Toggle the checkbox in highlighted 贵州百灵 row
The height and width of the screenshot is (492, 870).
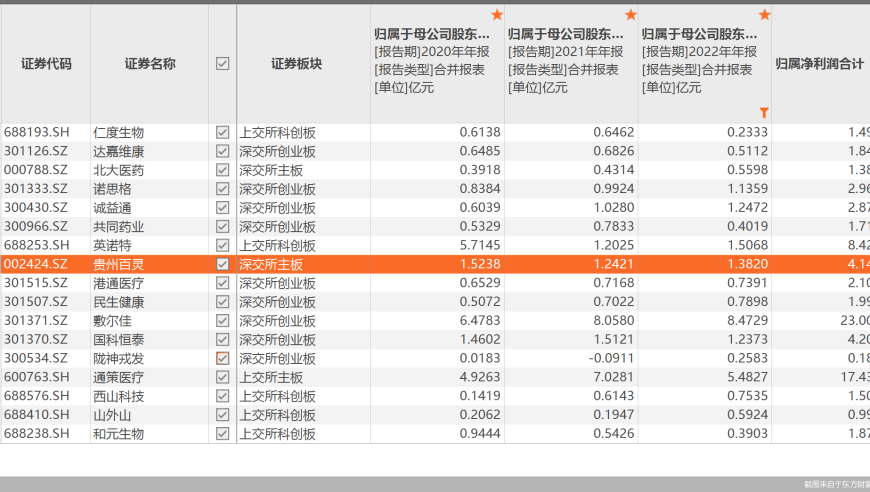coord(222,264)
